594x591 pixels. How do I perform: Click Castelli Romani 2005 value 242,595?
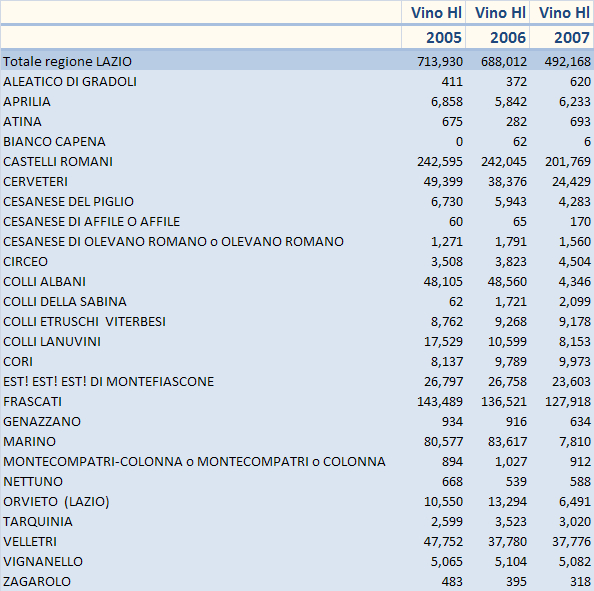[440, 162]
